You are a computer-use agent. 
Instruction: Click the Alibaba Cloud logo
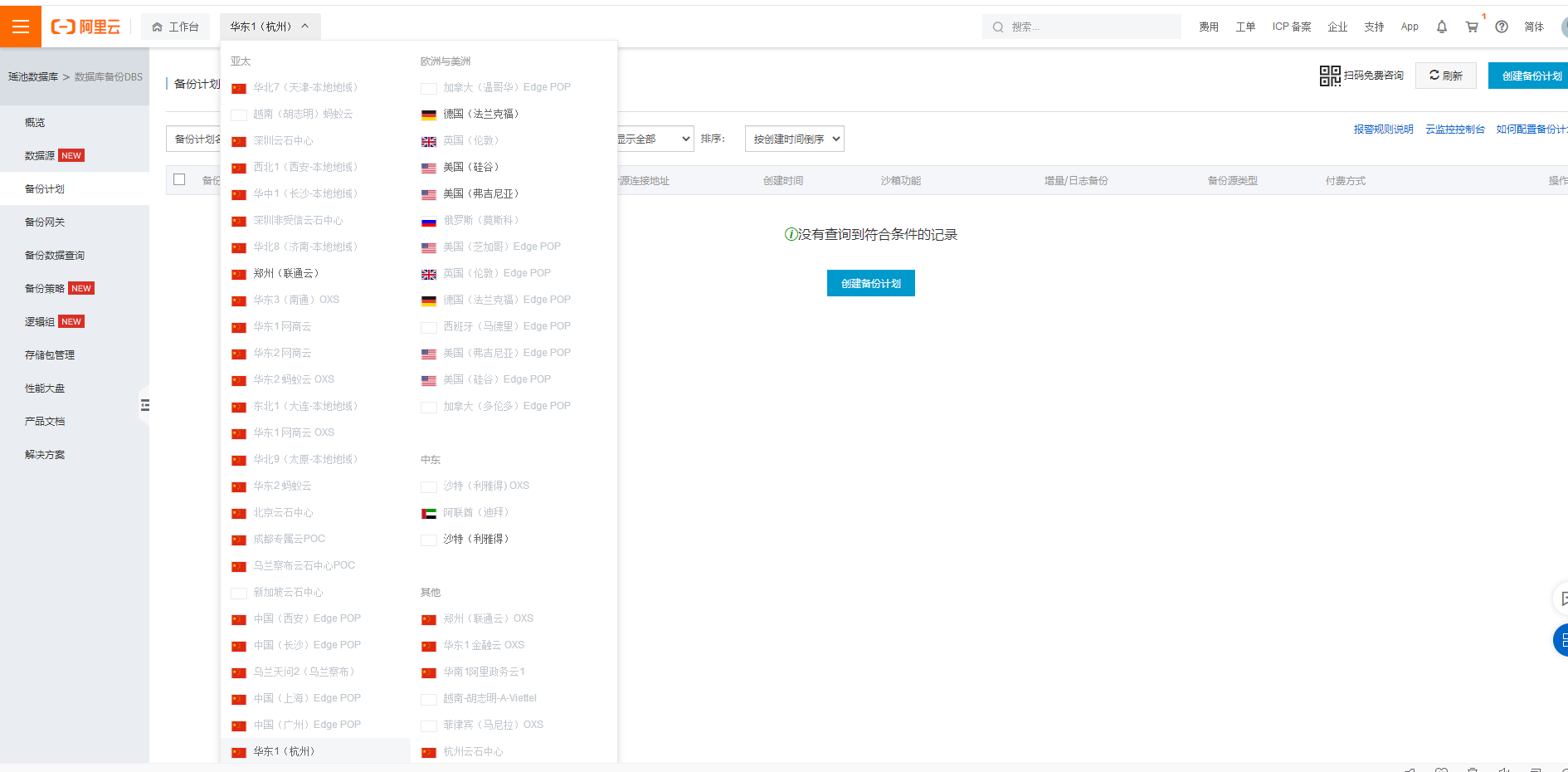coord(85,27)
